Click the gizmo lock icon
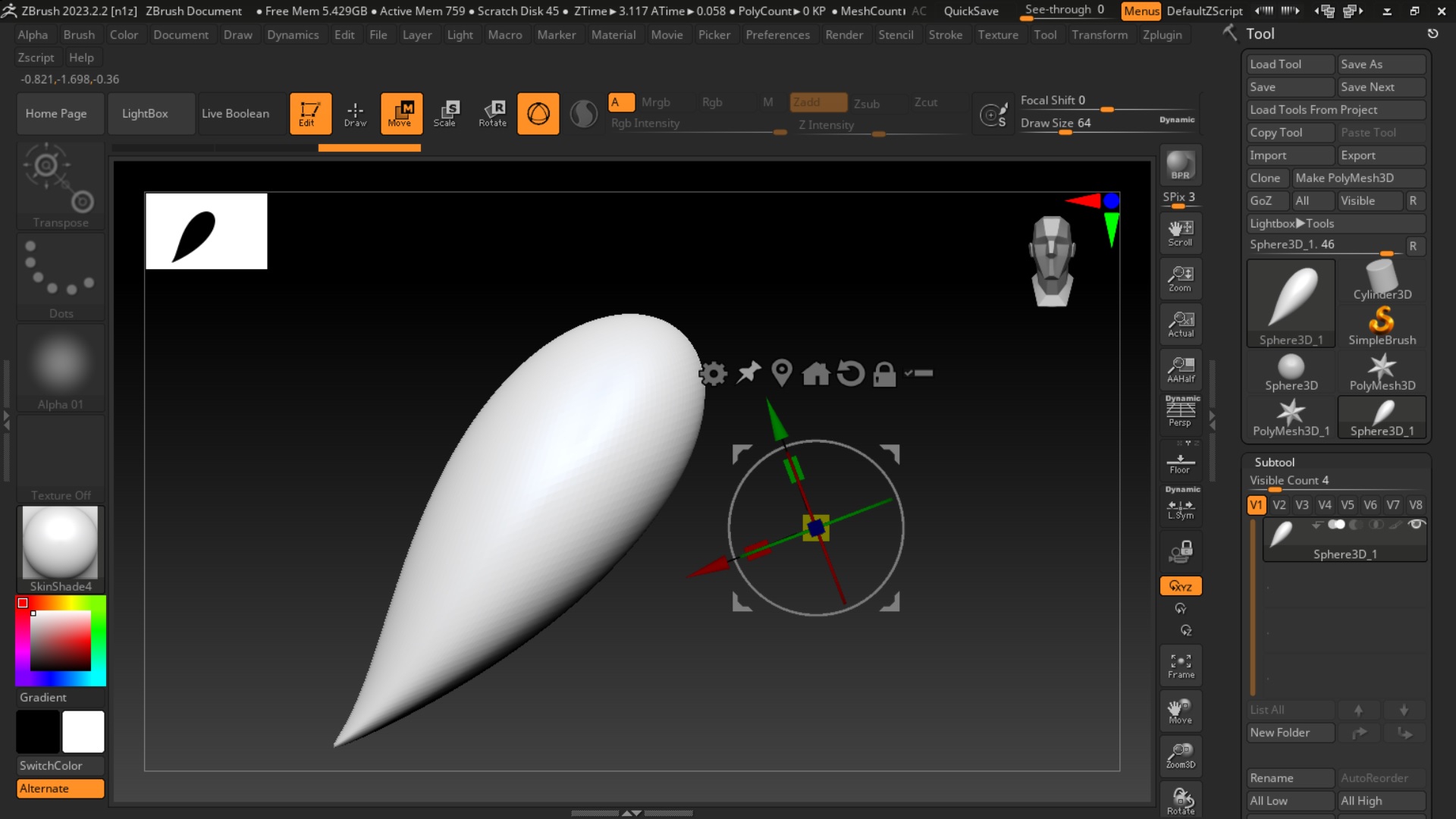 tap(884, 374)
